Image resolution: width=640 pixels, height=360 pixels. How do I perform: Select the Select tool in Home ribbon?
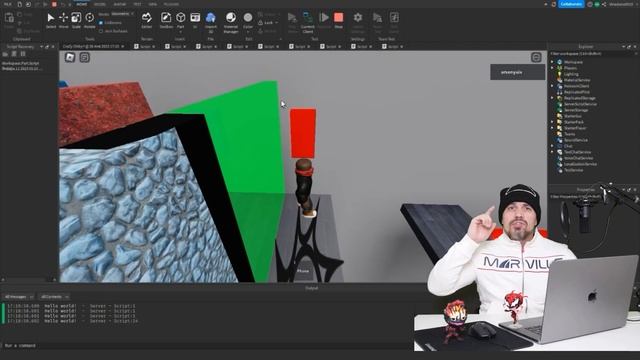(51, 20)
